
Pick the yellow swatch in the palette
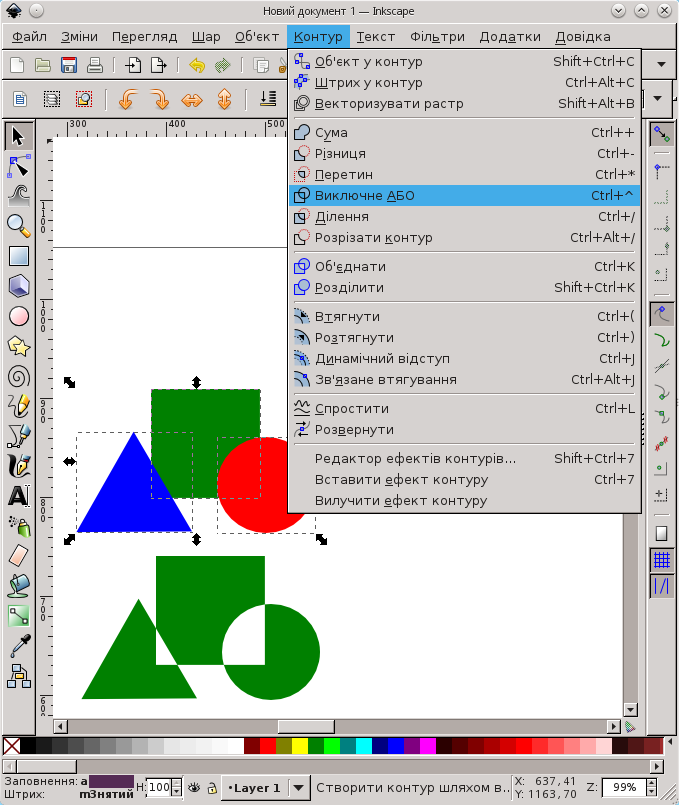click(x=299, y=746)
